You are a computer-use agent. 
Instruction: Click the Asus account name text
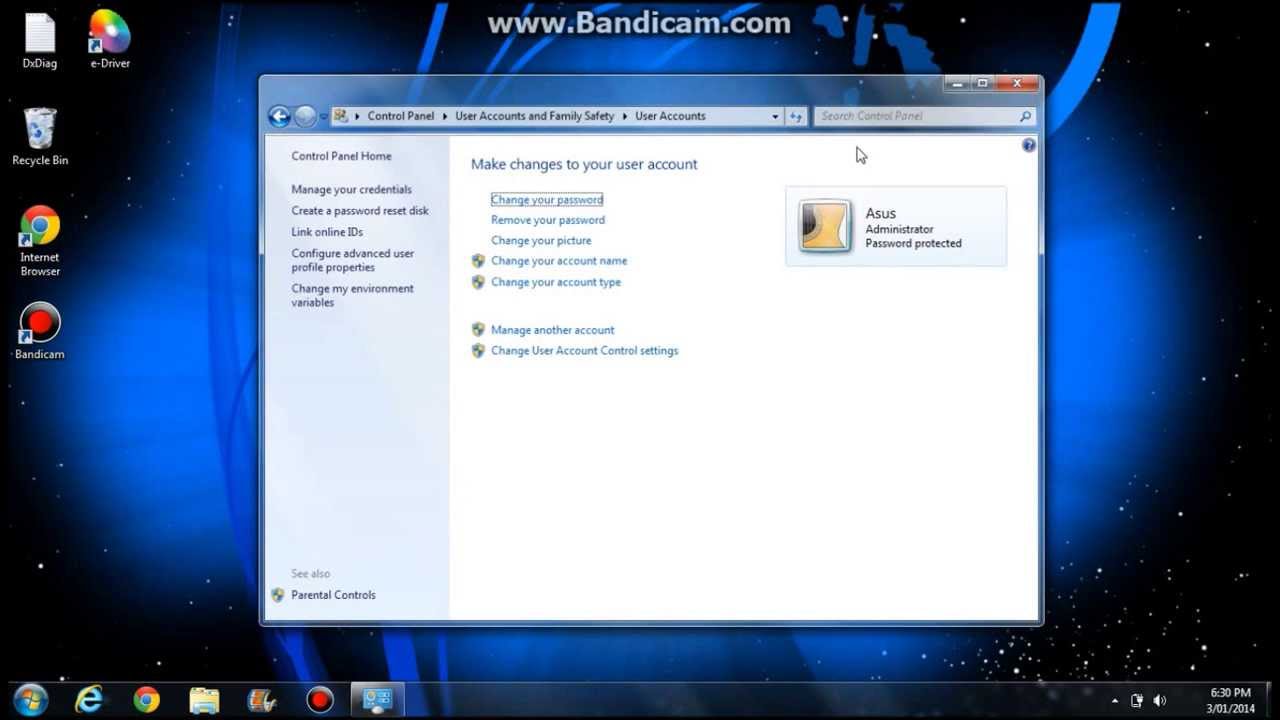(x=880, y=213)
